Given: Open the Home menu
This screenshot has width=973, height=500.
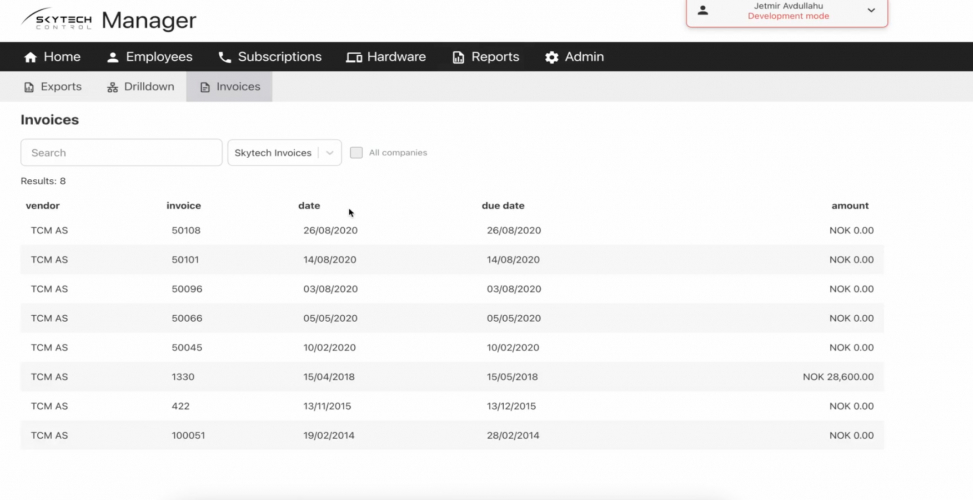Looking at the screenshot, I should pyautogui.click(x=52, y=57).
